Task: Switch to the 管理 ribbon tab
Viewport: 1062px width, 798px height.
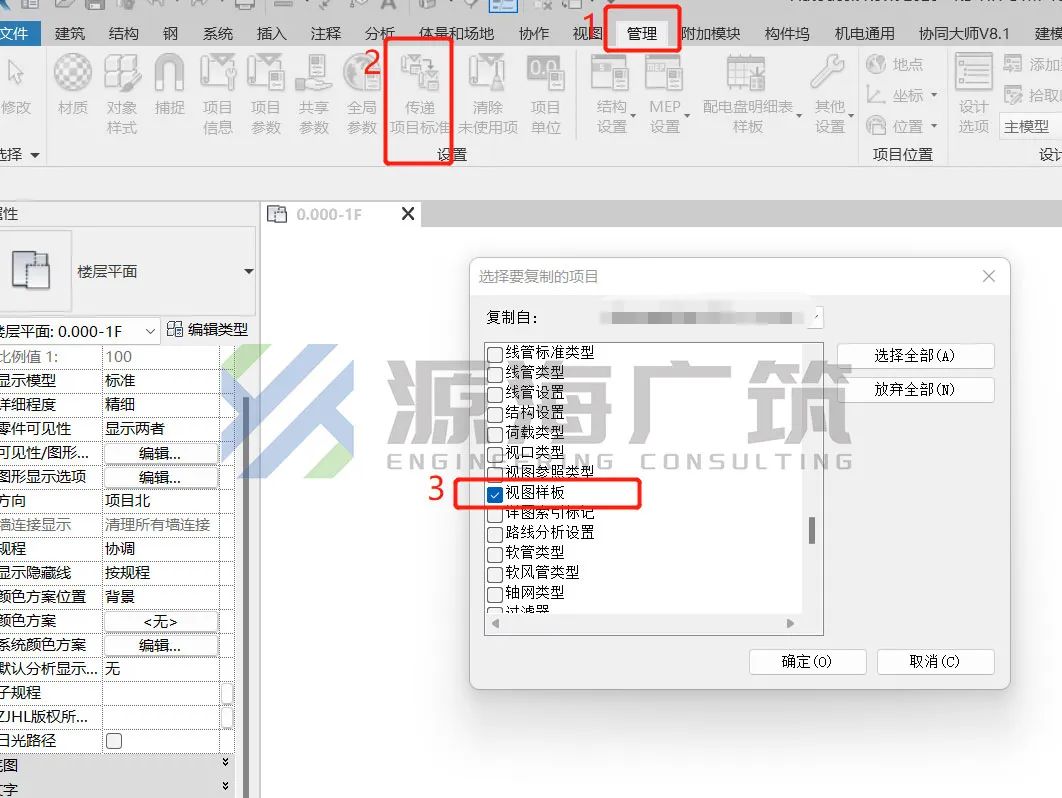Action: (641, 33)
